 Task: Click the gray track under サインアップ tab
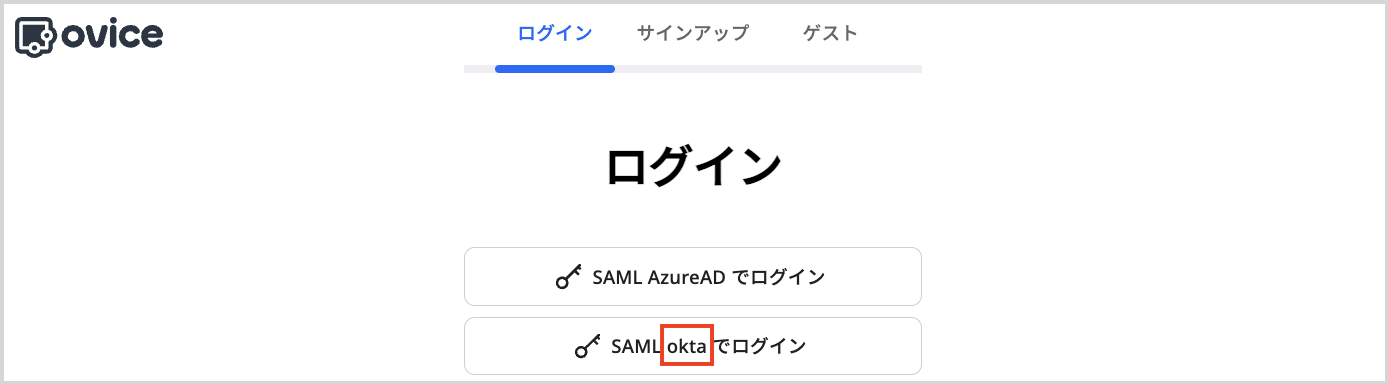693,69
